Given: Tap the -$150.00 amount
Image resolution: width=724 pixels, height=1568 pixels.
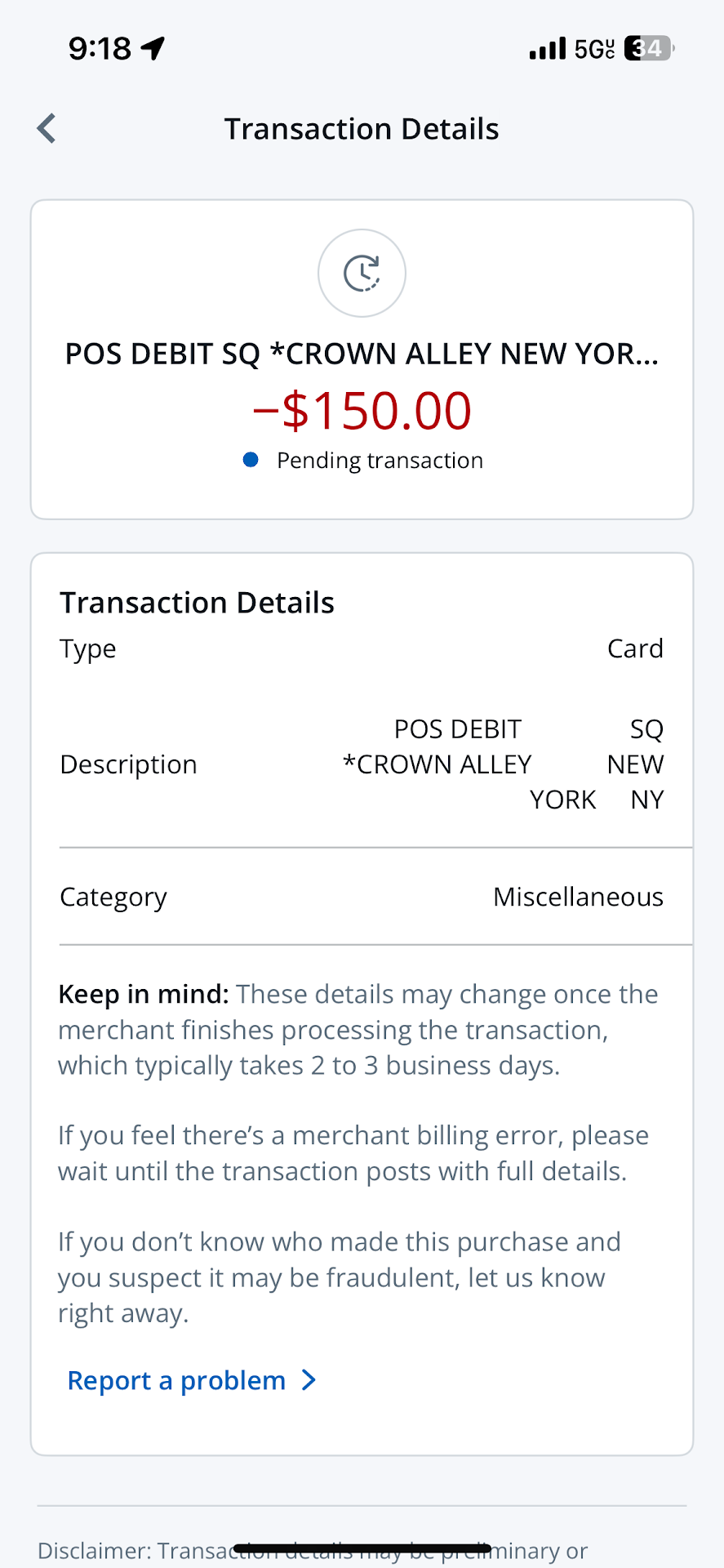Looking at the screenshot, I should (362, 410).
